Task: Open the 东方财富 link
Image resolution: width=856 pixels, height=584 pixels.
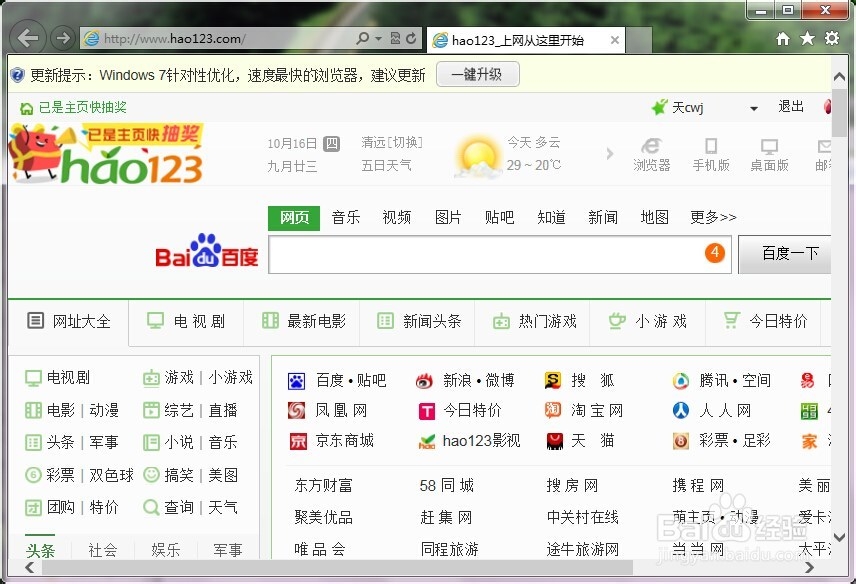Action: point(323,485)
